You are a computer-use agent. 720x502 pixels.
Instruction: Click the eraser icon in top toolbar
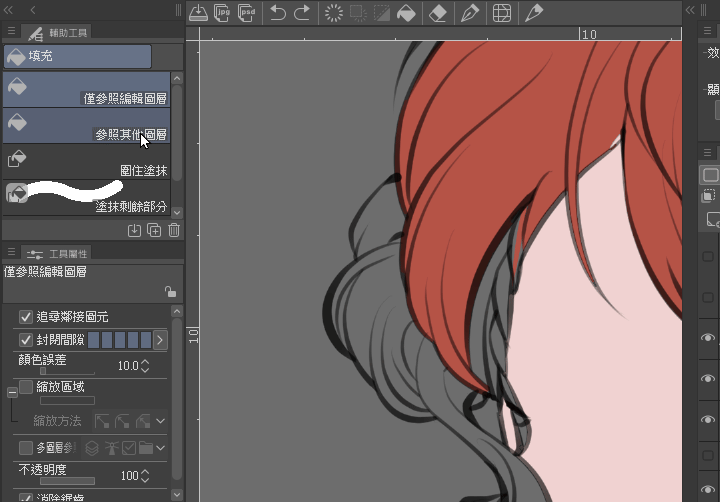point(437,13)
